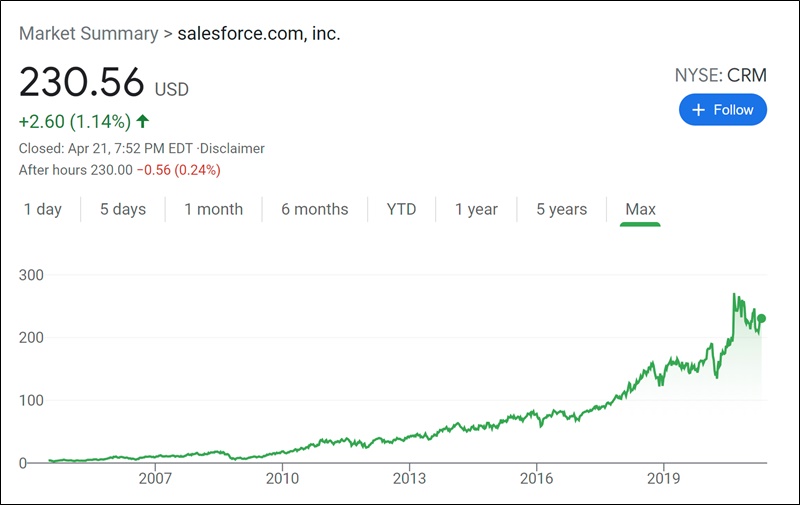Switch to the 5 days tab

122,209
